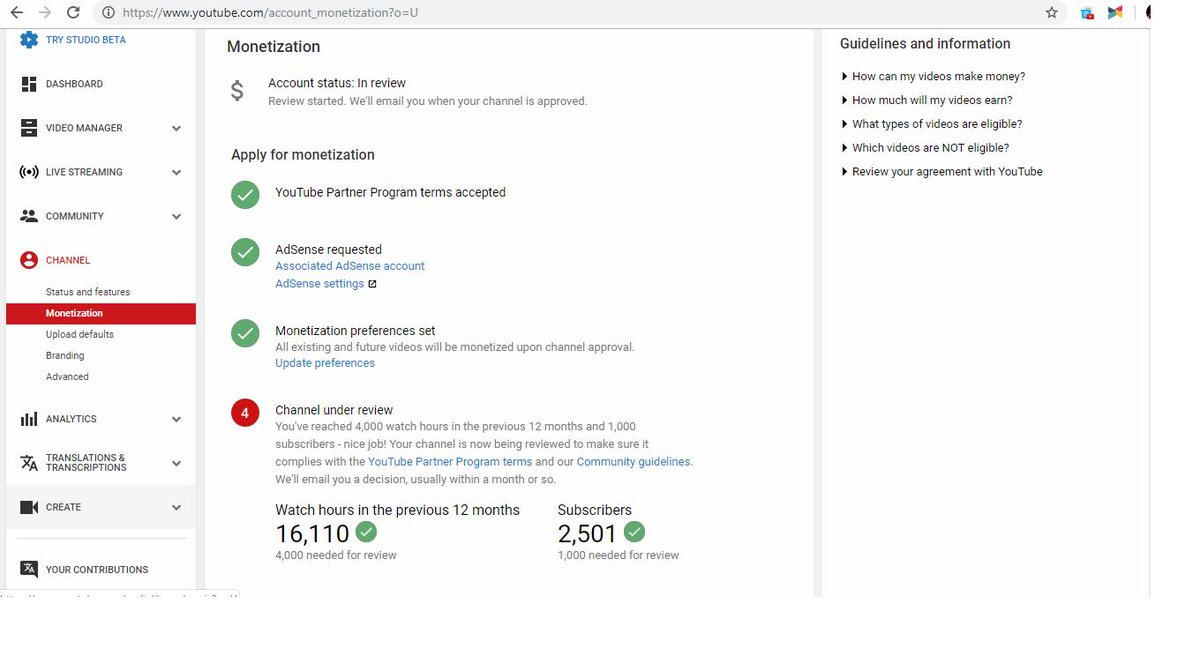Expand 'What types of videos are eligible?'
1200x656 pixels.
pos(932,124)
